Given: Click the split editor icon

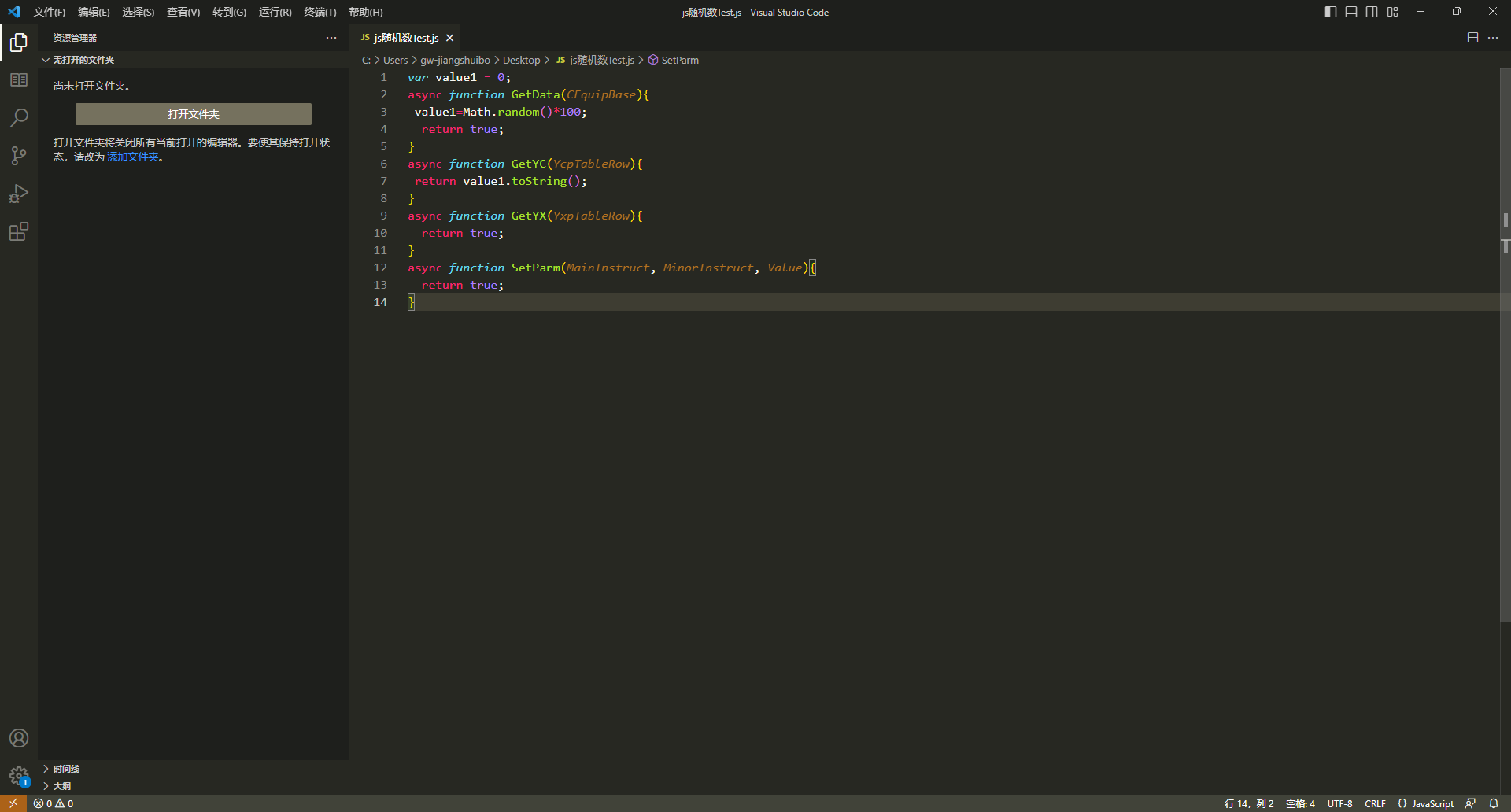Looking at the screenshot, I should click(x=1472, y=38).
